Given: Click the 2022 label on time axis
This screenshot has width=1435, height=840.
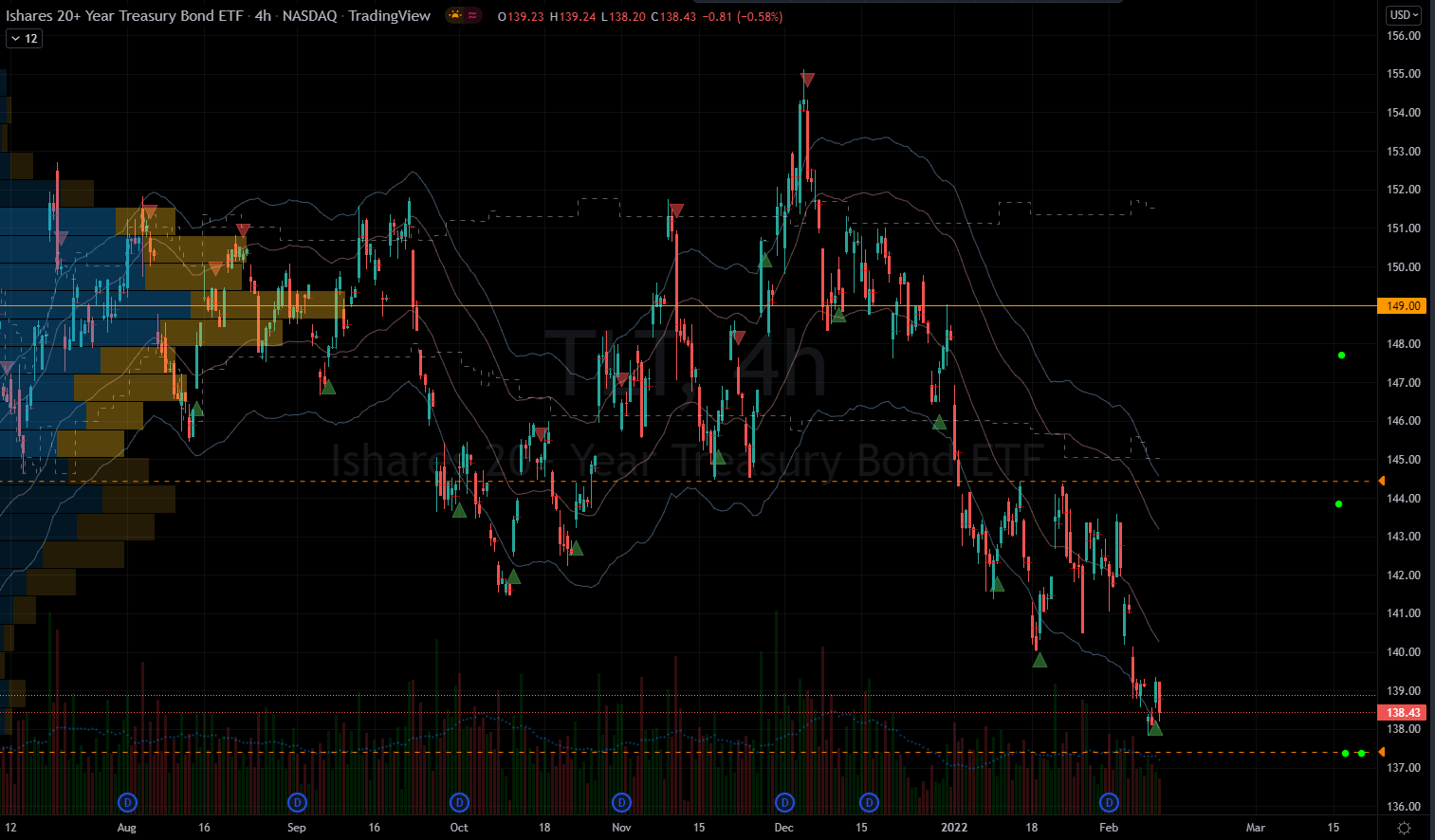Looking at the screenshot, I should pos(954,828).
